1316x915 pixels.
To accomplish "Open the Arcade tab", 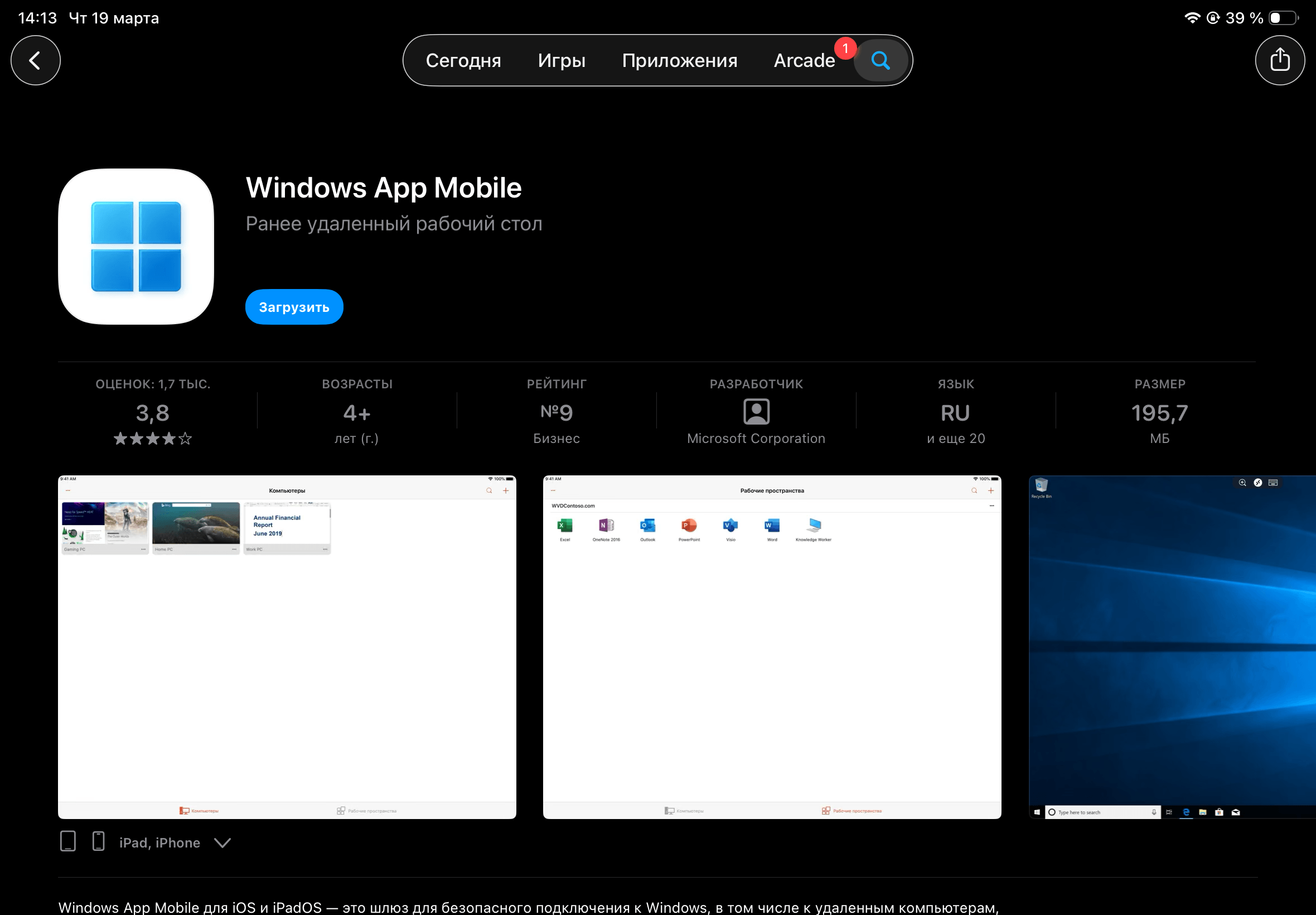I will pyautogui.click(x=804, y=60).
